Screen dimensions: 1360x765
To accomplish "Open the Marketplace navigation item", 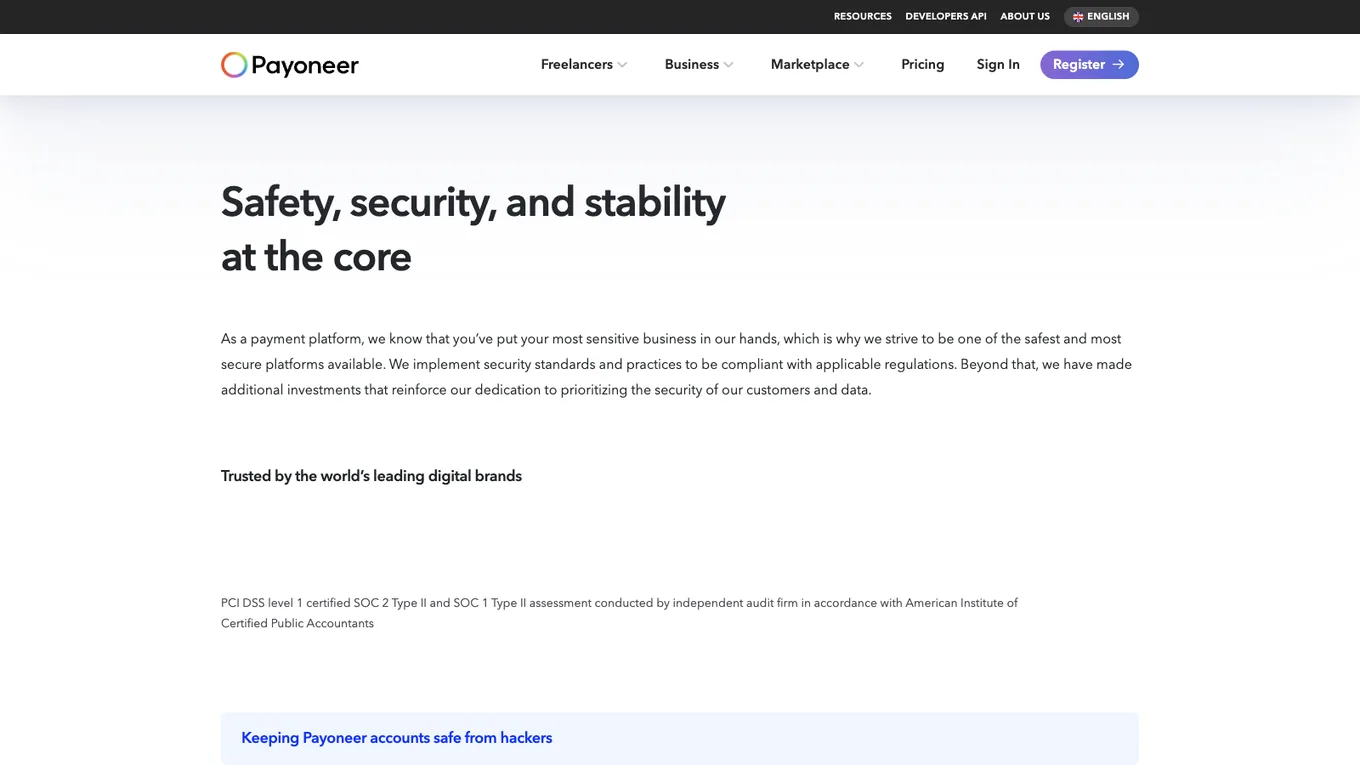I will pos(817,65).
